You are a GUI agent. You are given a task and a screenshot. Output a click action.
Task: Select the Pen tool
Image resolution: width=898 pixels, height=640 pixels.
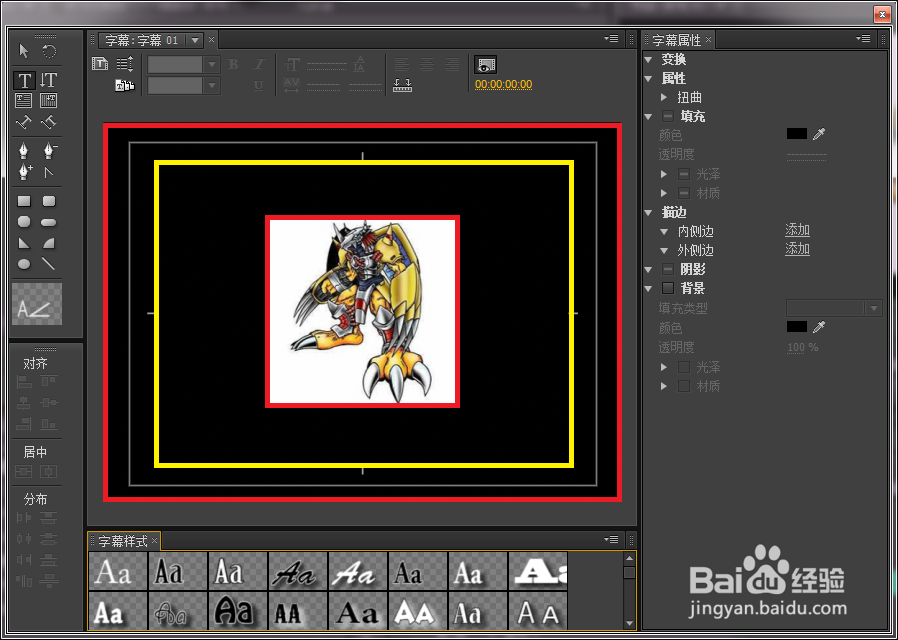23,151
